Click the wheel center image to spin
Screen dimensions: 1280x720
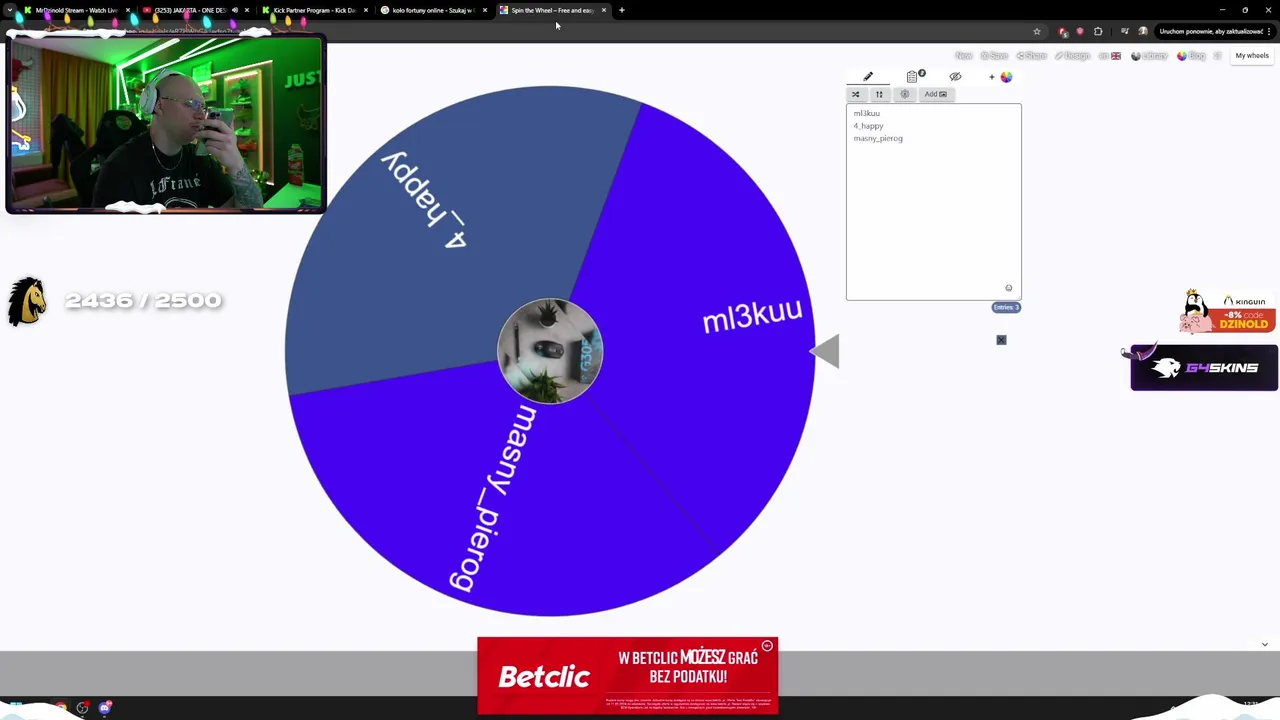pos(550,351)
